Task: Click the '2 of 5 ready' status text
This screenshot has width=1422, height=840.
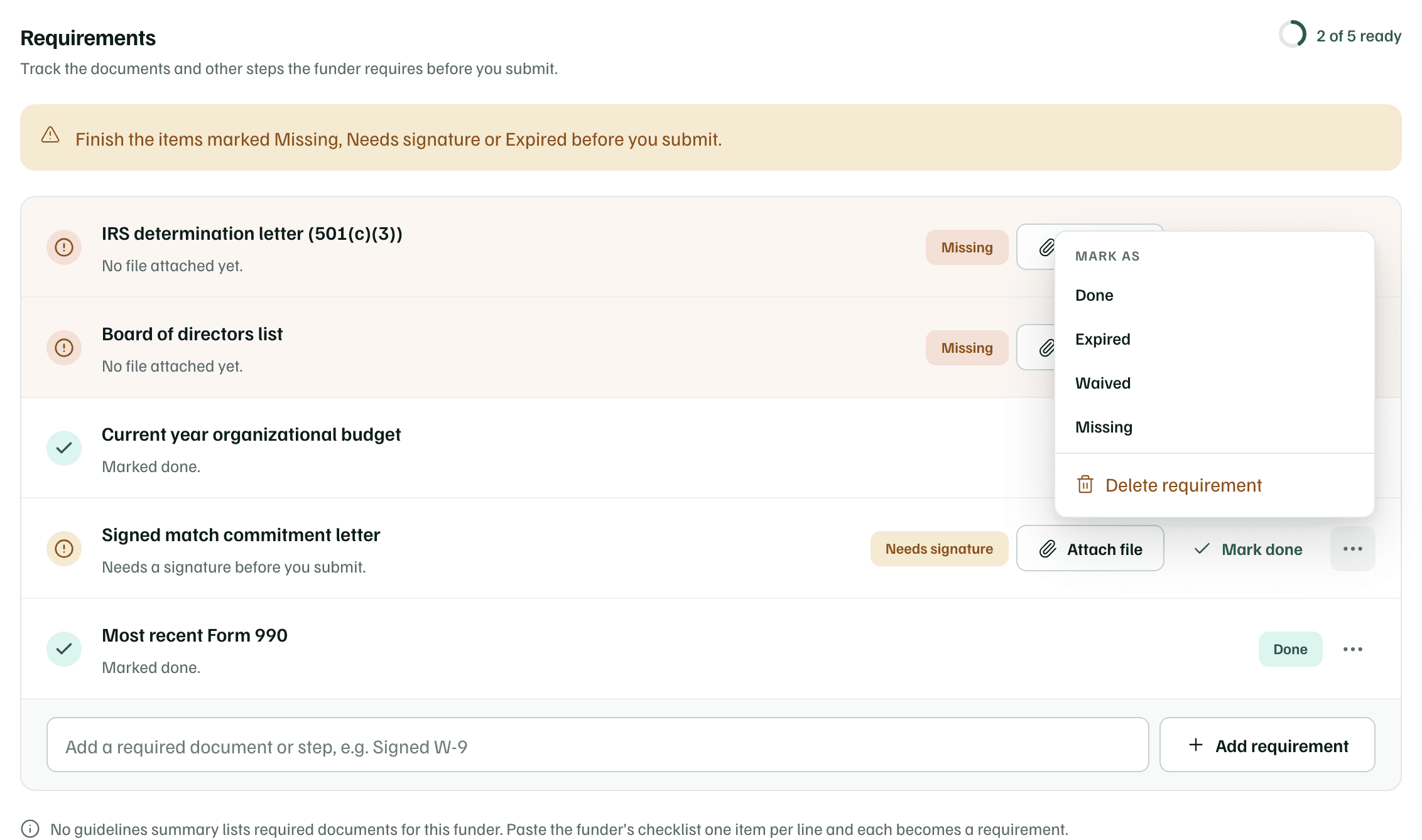Action: tap(1359, 36)
